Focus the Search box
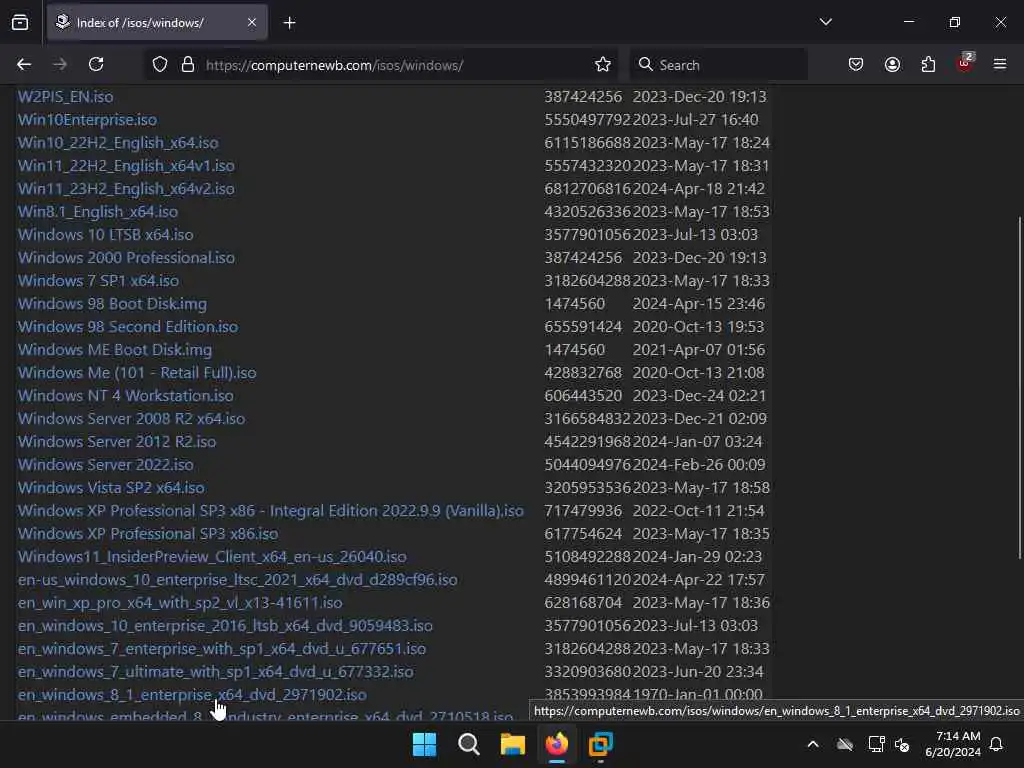1024x768 pixels. pos(718,65)
